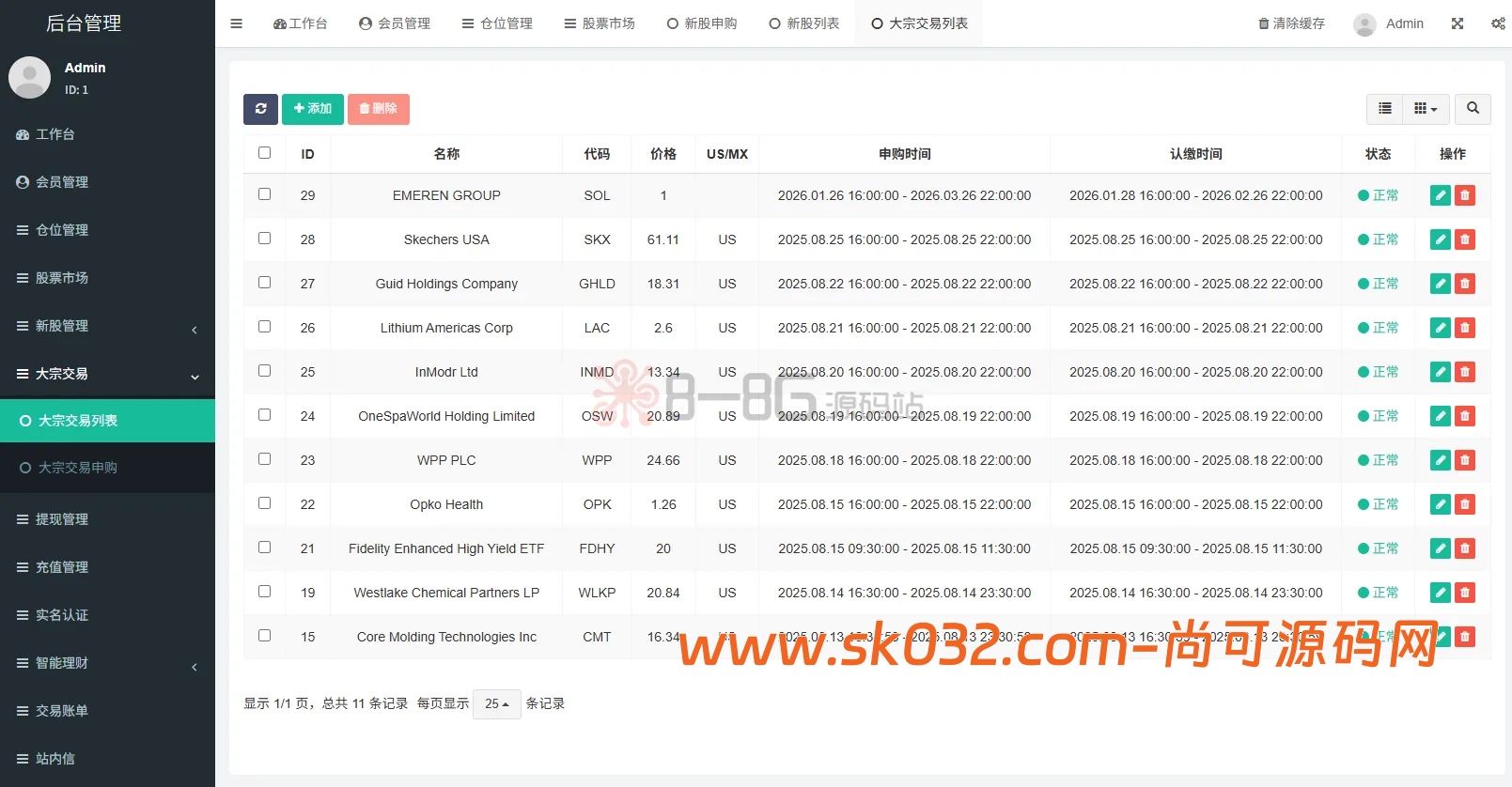Delete the InModr Ltd row
1512x787 pixels.
click(x=1465, y=372)
